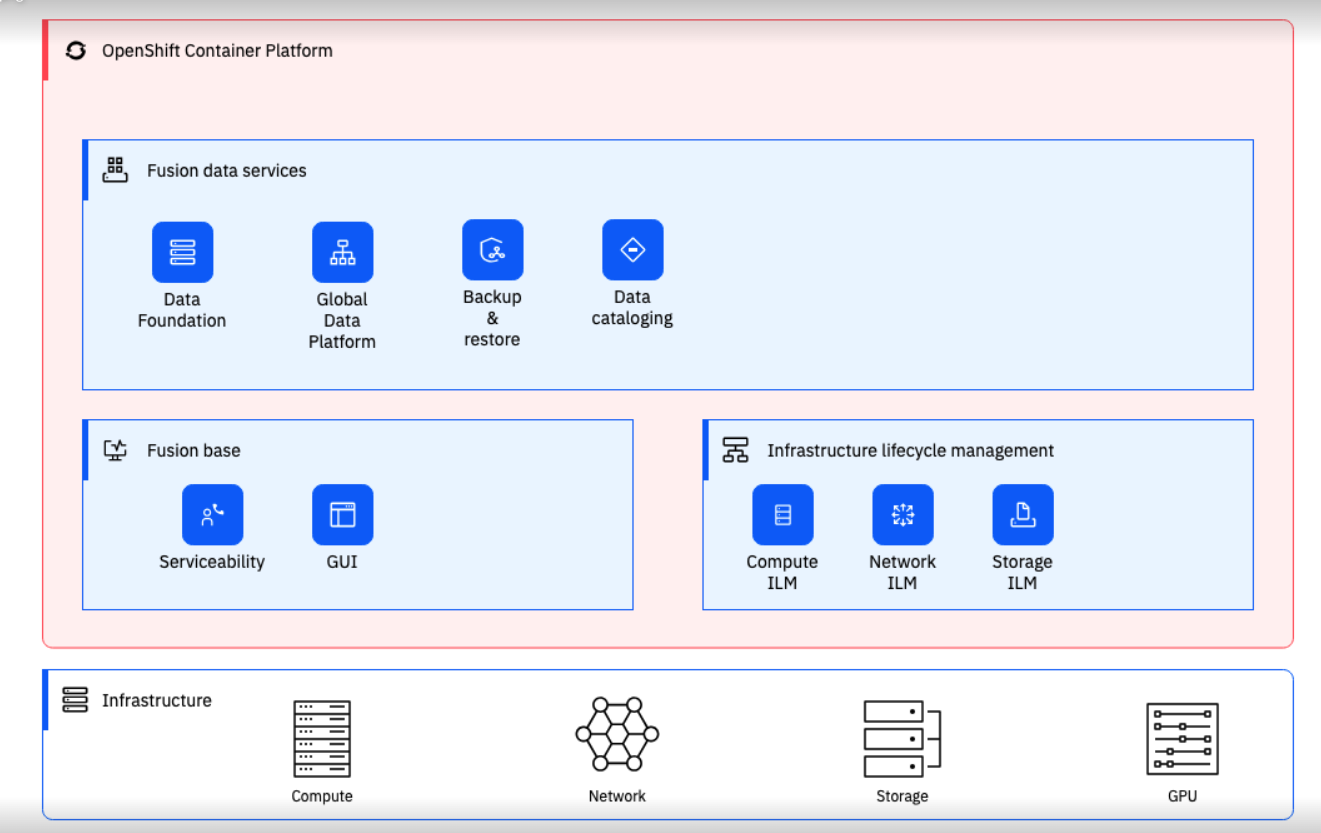Select the Global Data Platform icon

[342, 252]
